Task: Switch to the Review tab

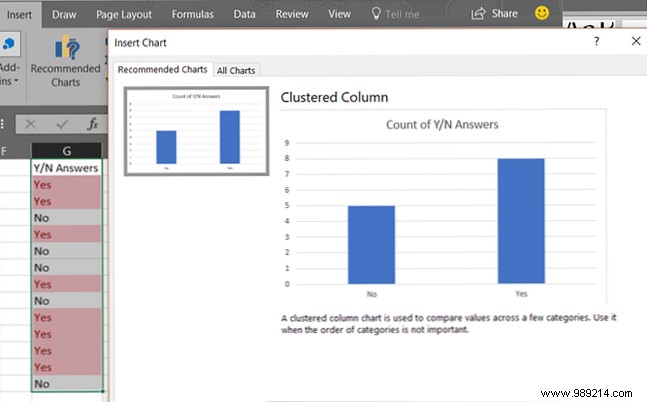Action: click(292, 14)
